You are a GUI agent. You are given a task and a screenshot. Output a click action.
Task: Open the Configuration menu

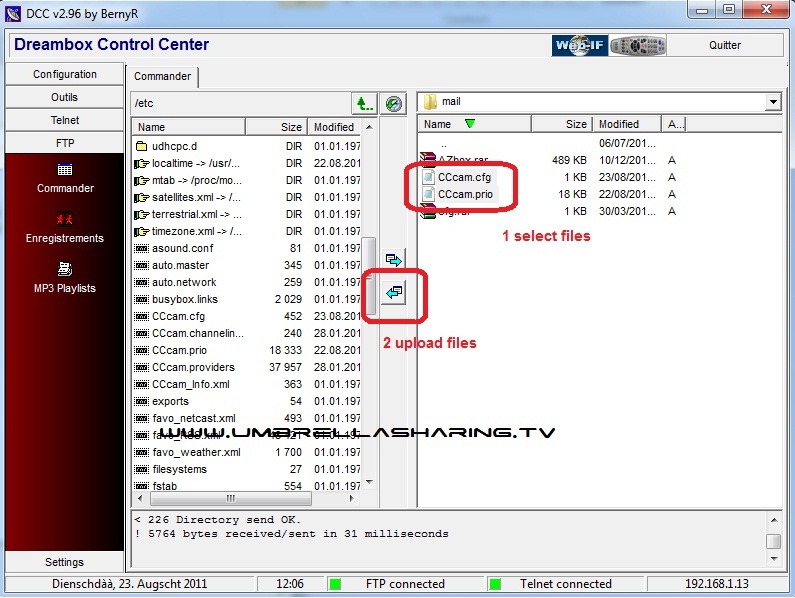coord(64,74)
